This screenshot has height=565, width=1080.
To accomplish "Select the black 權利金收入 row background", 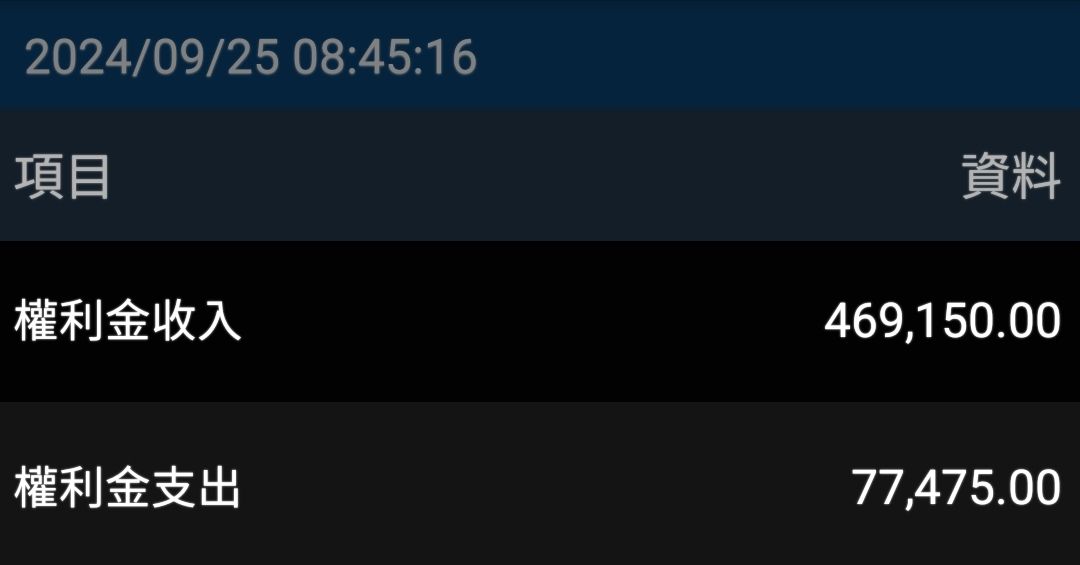I will (x=540, y=321).
